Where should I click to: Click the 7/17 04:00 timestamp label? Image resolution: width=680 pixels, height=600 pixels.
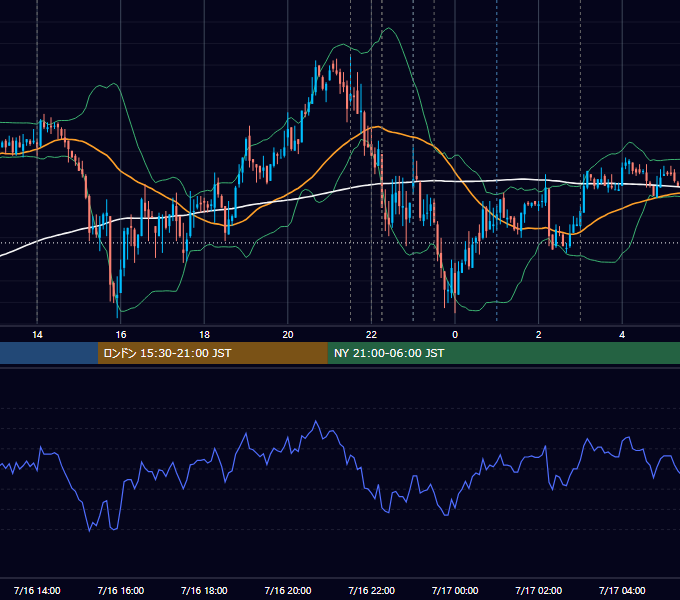tap(622, 590)
